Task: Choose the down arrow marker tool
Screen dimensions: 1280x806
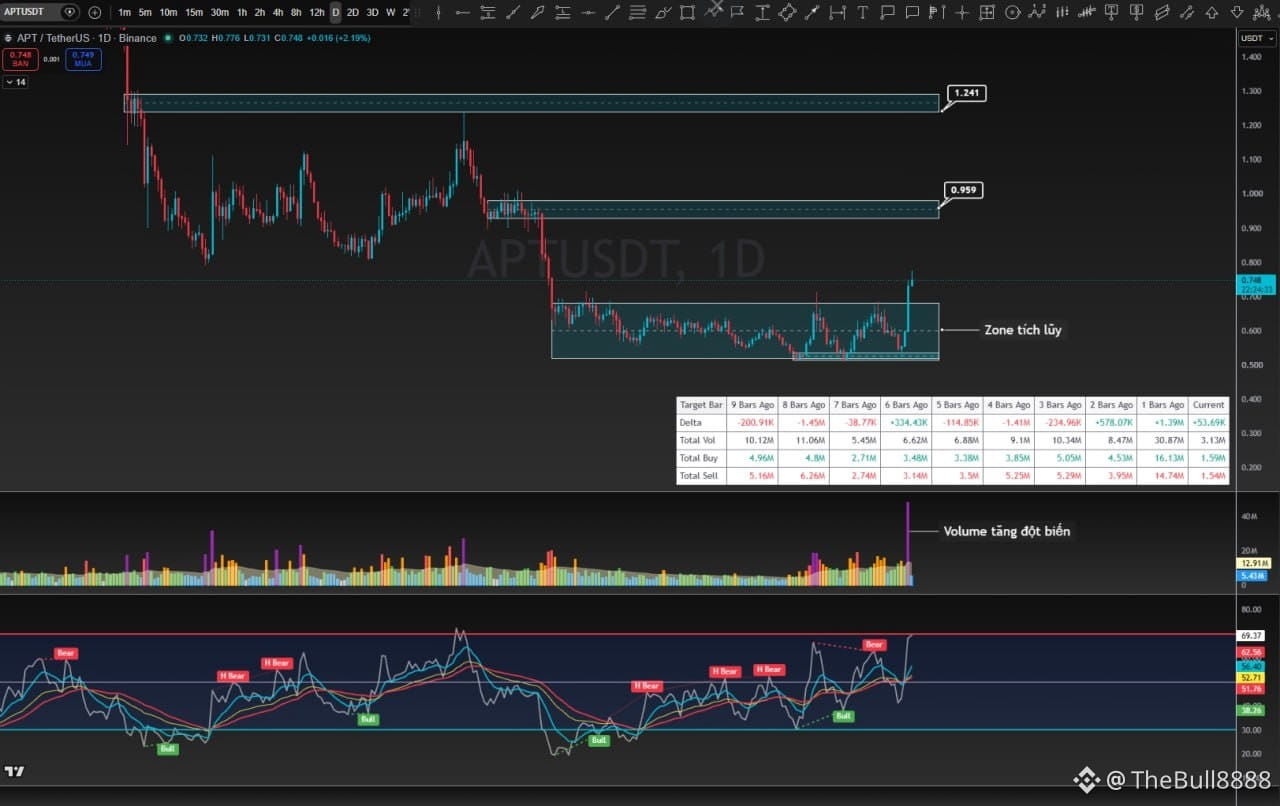Action: (x=1236, y=13)
